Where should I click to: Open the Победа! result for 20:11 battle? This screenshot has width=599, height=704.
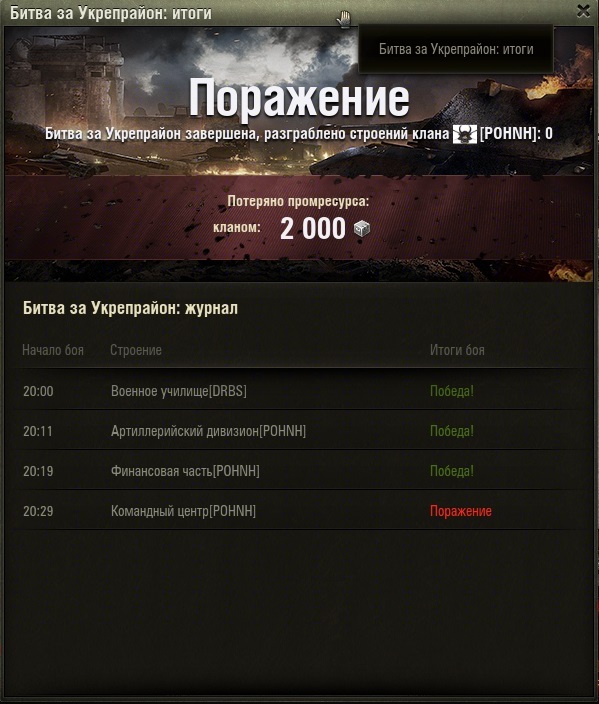coord(452,431)
